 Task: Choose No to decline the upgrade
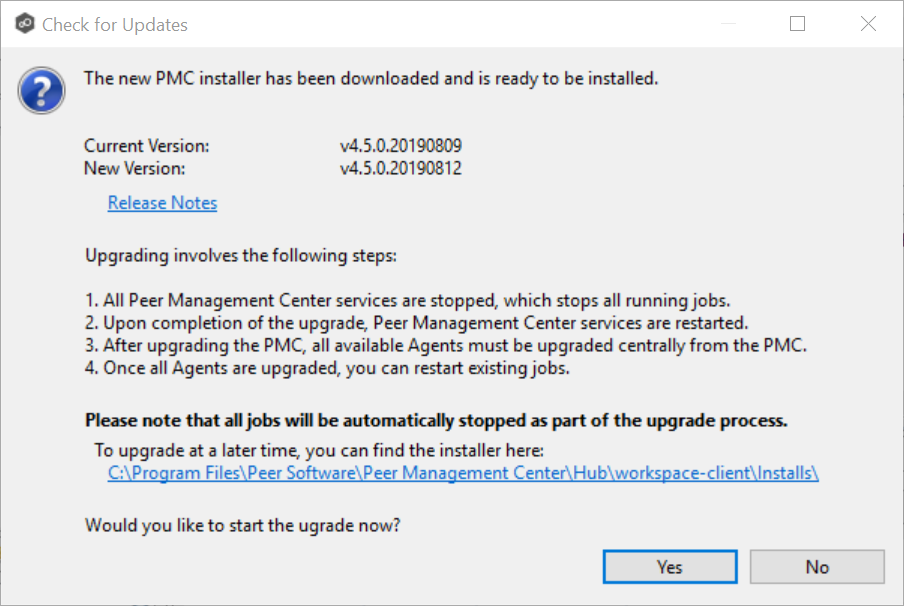(x=816, y=567)
